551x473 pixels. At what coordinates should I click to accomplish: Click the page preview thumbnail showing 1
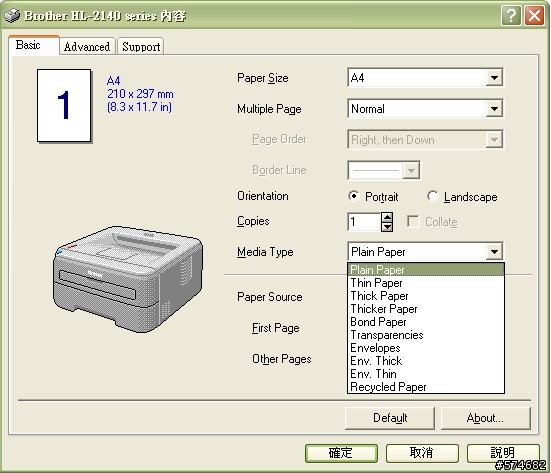click(x=64, y=105)
